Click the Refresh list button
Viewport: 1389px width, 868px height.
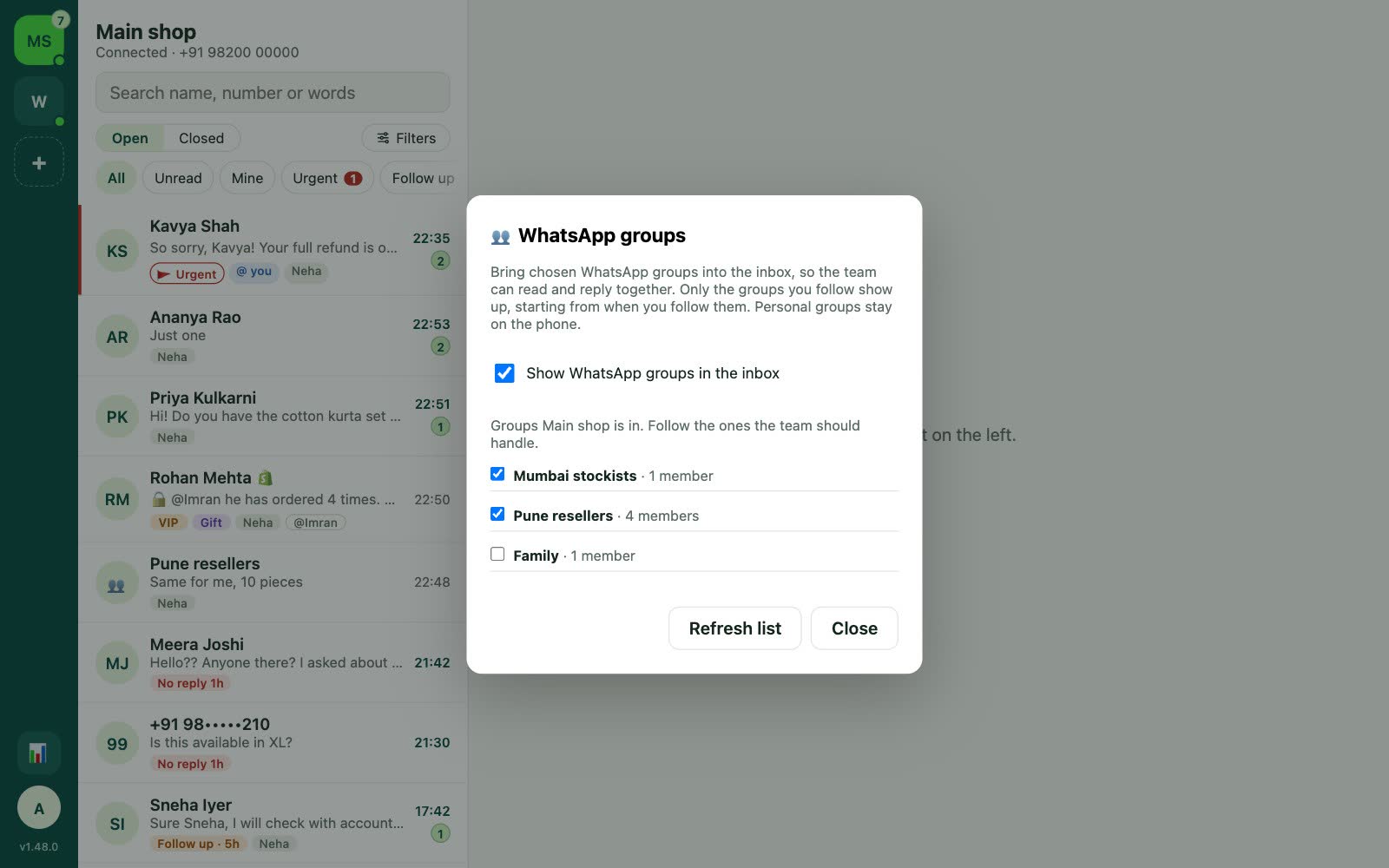pos(734,628)
